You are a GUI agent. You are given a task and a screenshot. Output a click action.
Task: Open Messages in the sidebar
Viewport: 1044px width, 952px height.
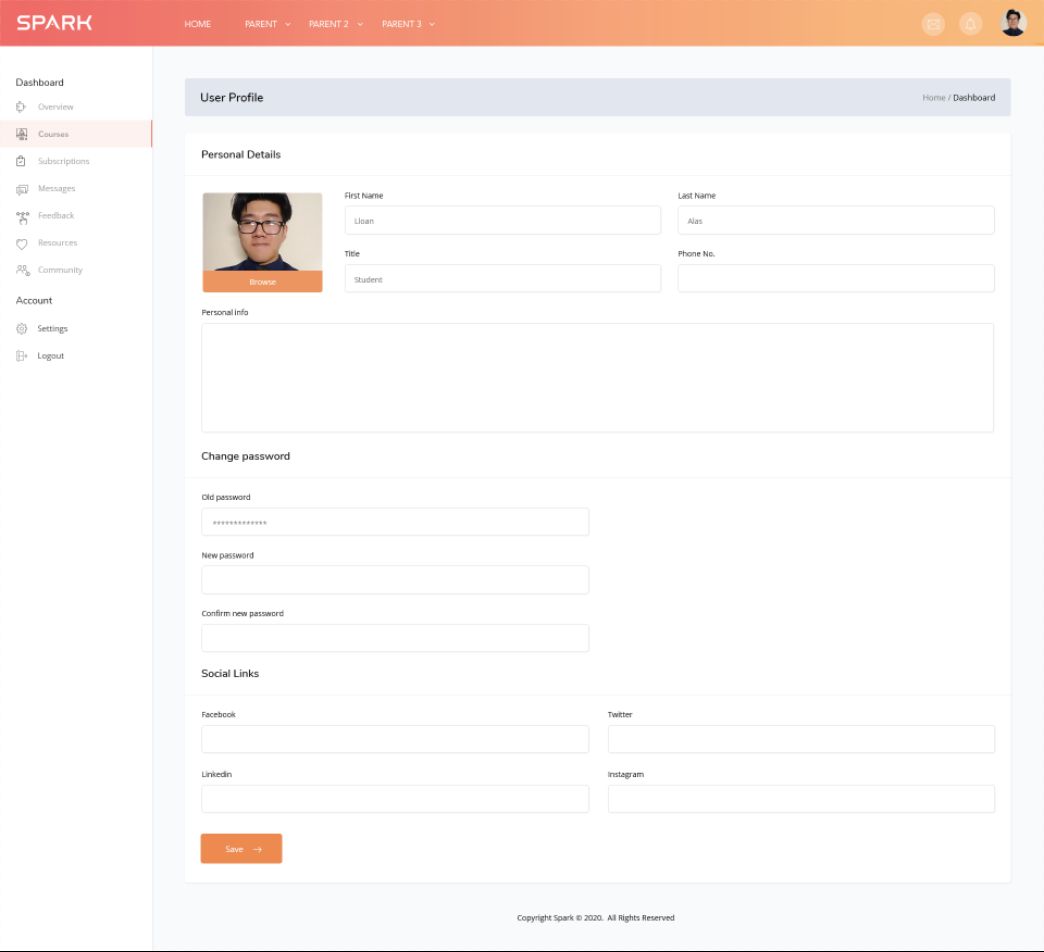click(56, 188)
